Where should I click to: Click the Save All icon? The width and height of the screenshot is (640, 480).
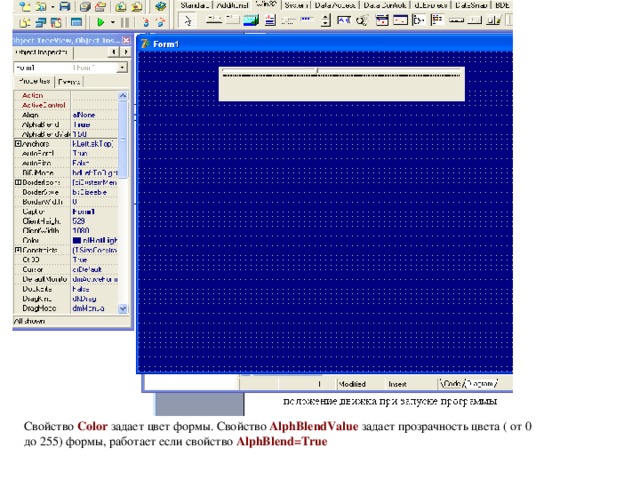(85, 7)
